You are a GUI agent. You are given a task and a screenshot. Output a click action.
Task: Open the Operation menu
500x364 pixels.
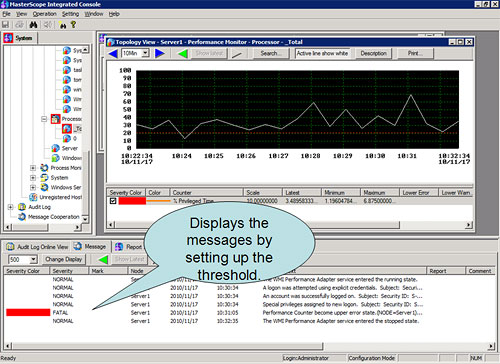click(45, 14)
